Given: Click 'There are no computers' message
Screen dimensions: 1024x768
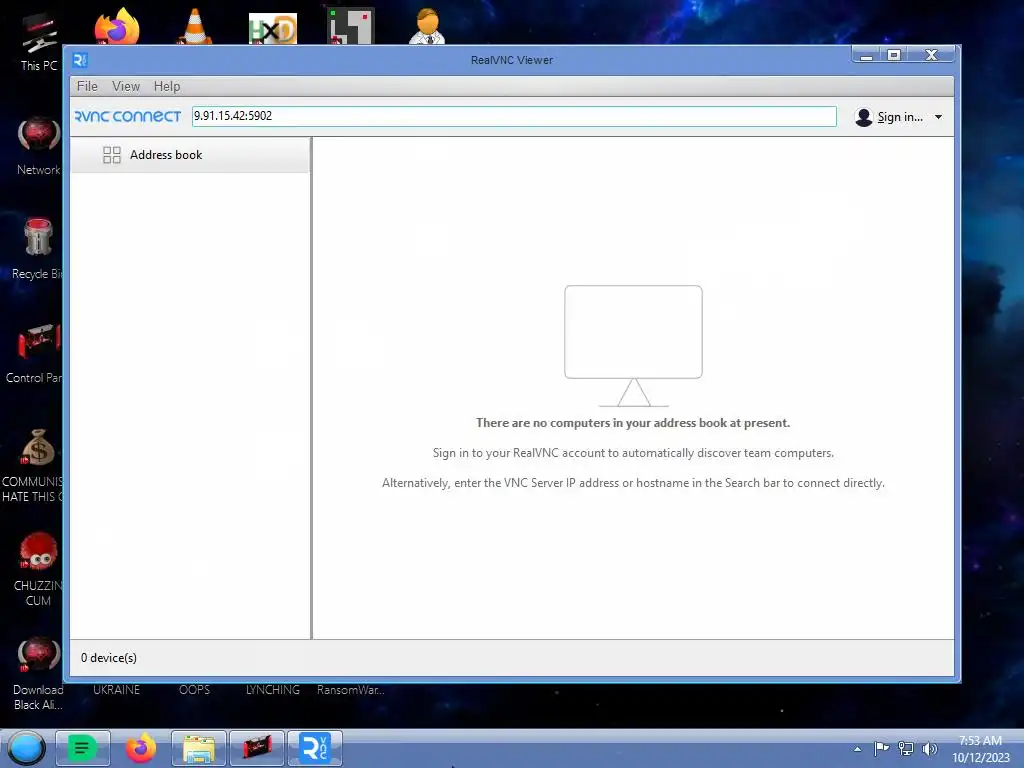Looking at the screenshot, I should (633, 423).
